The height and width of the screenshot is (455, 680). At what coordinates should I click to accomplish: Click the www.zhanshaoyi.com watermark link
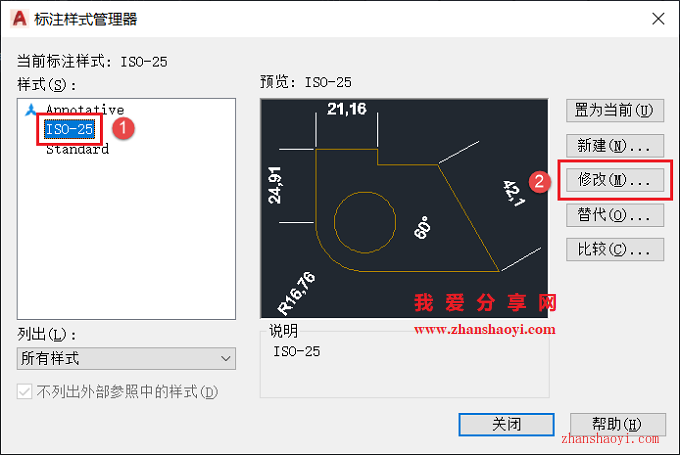(484, 329)
